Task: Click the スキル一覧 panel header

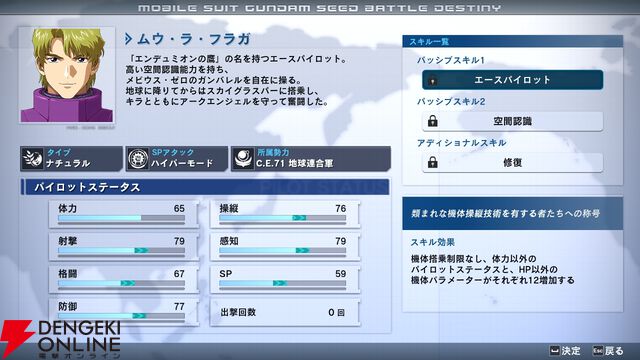Action: 513,41
